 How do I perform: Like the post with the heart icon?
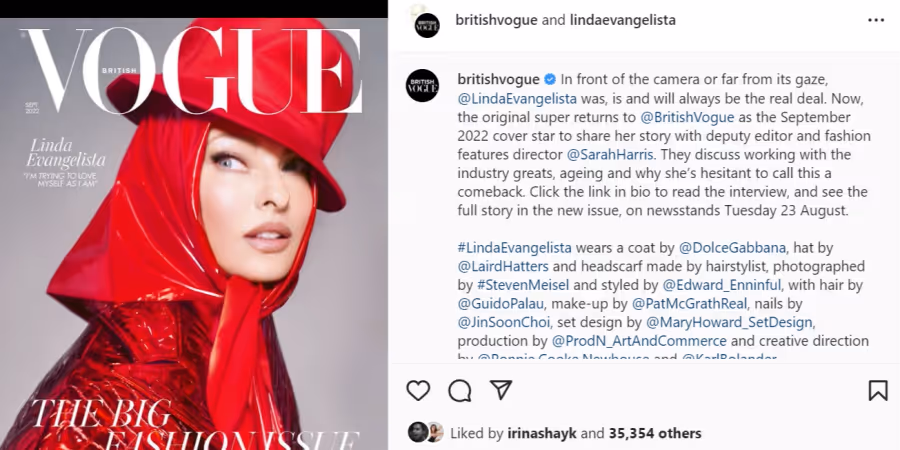(x=418, y=391)
